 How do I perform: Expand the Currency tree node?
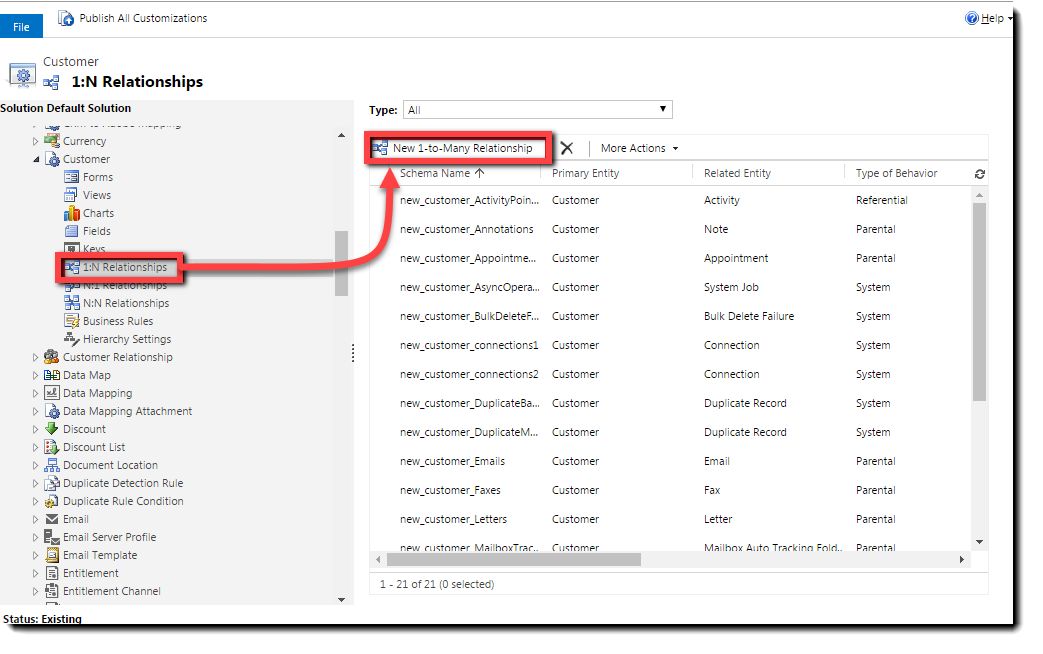click(36, 141)
